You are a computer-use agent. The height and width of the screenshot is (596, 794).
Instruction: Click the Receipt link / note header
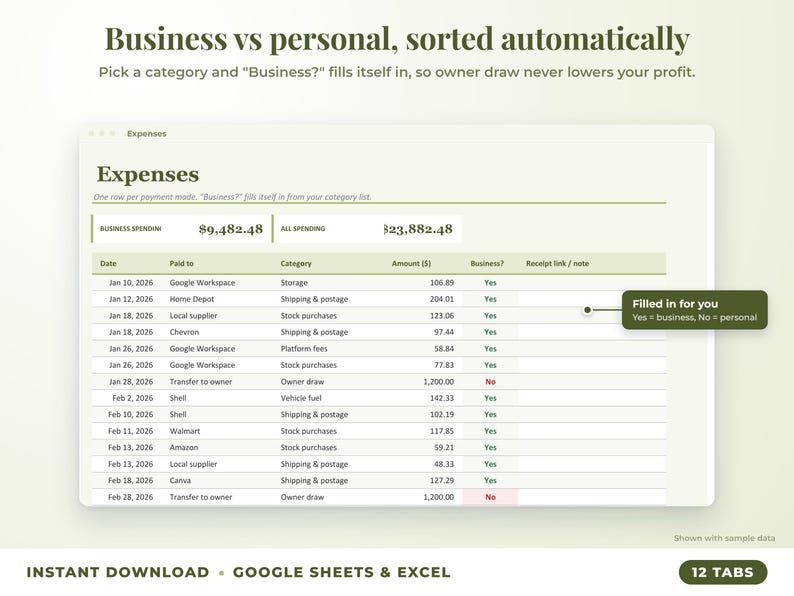point(557,263)
